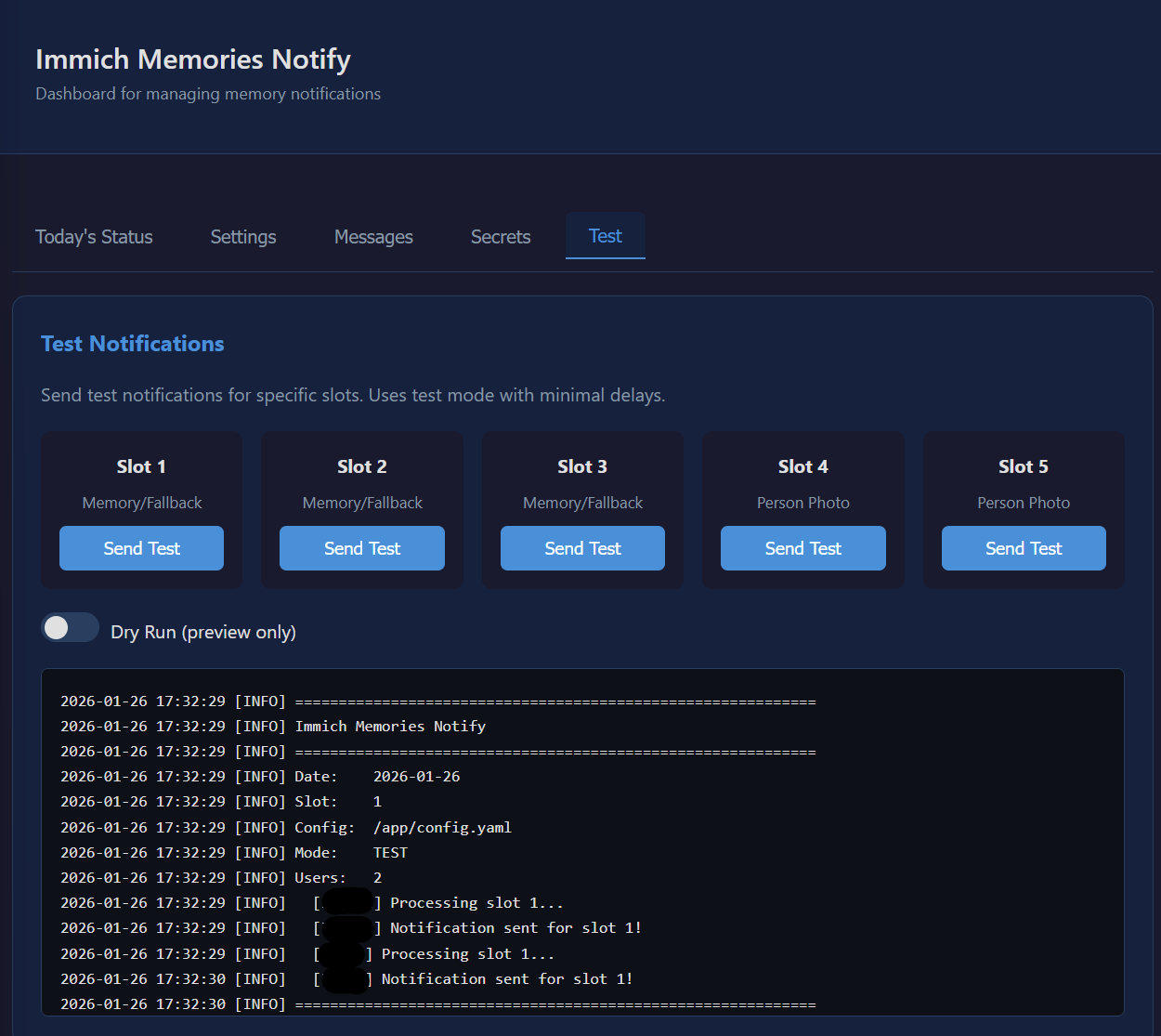The width and height of the screenshot is (1161, 1036).
Task: Click the log line 'Users: 2'
Action: click(x=221, y=878)
